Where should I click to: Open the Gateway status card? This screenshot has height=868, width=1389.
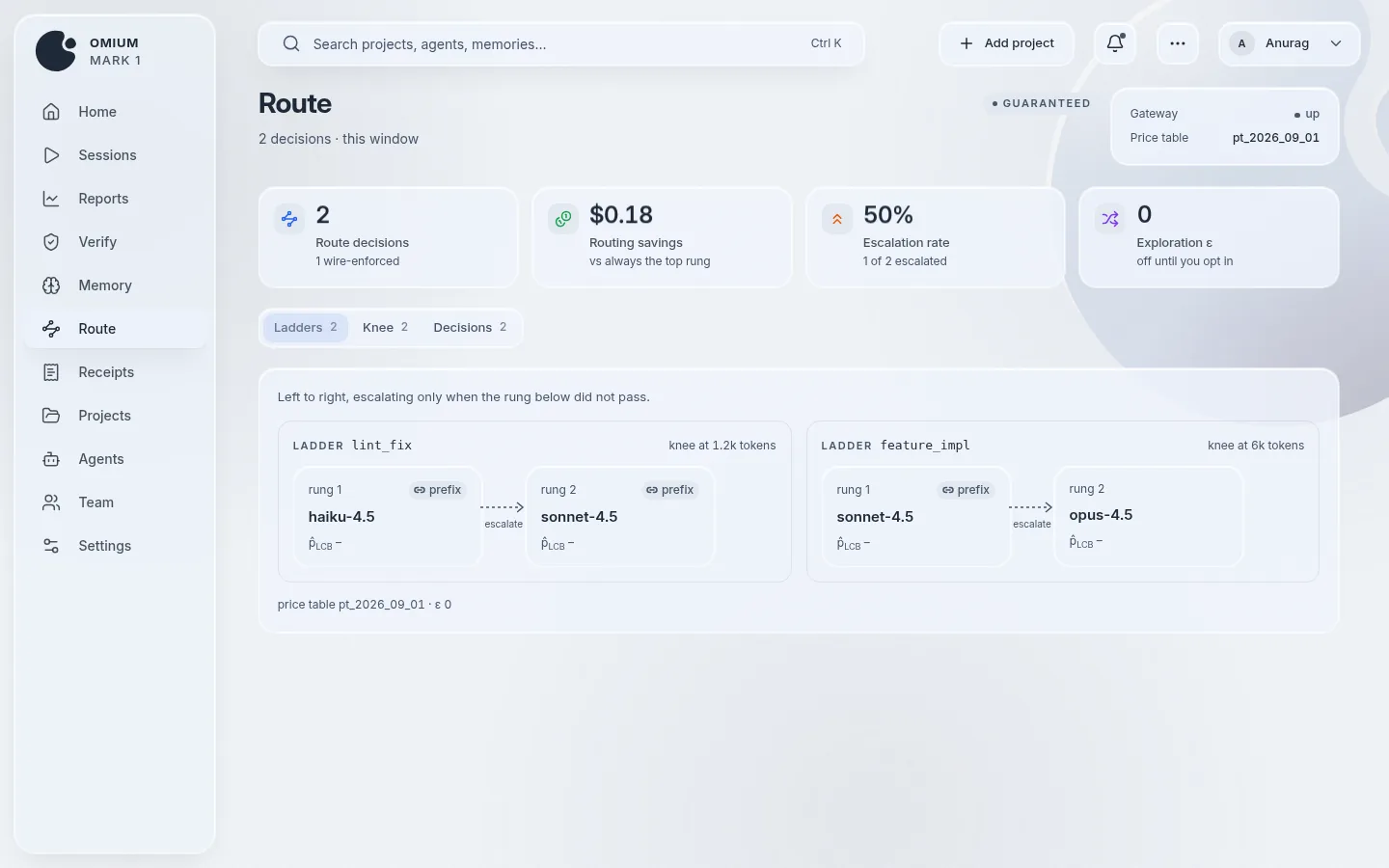pyautogui.click(x=1224, y=126)
